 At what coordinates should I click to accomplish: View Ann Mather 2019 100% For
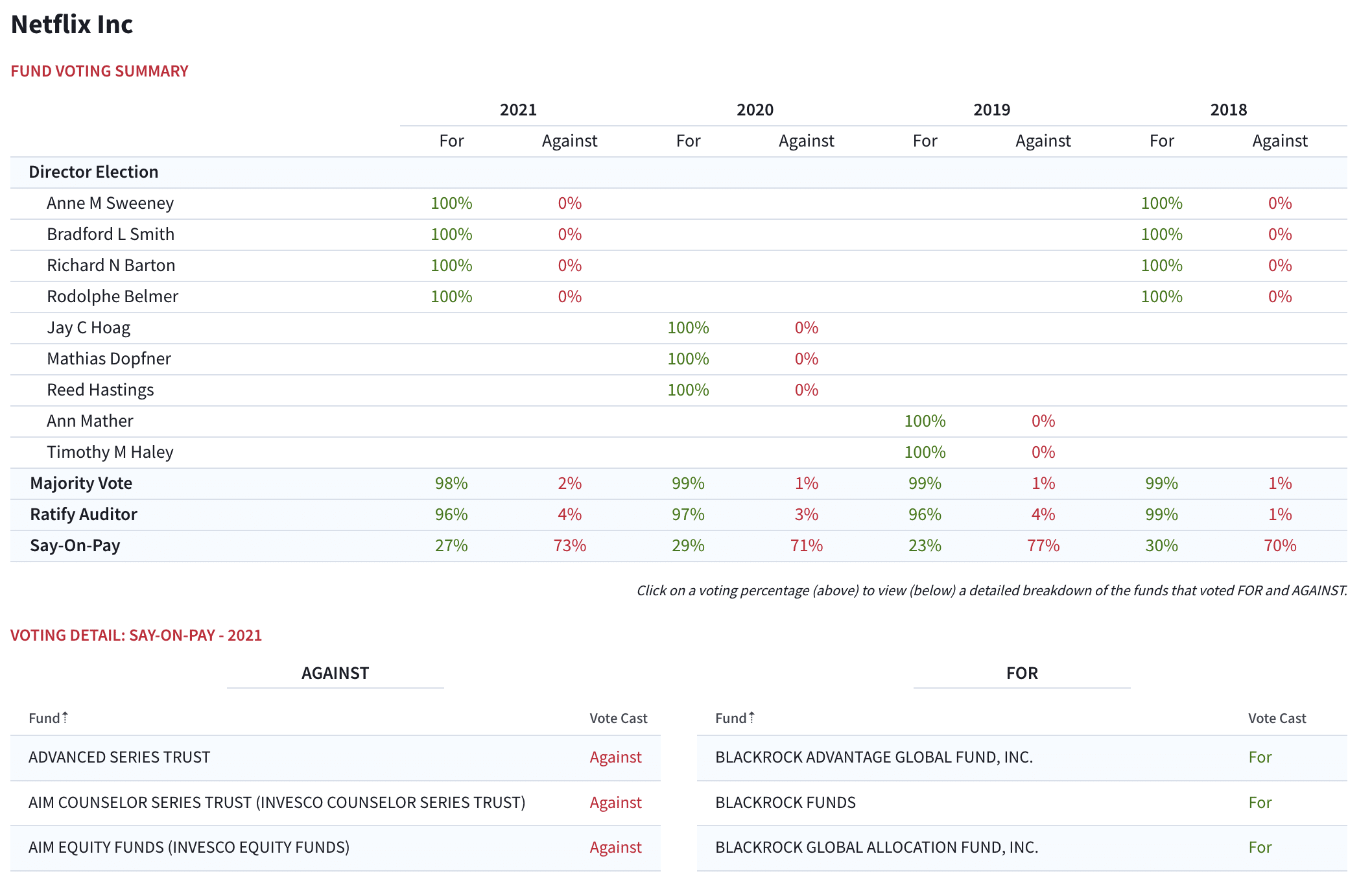point(925,421)
